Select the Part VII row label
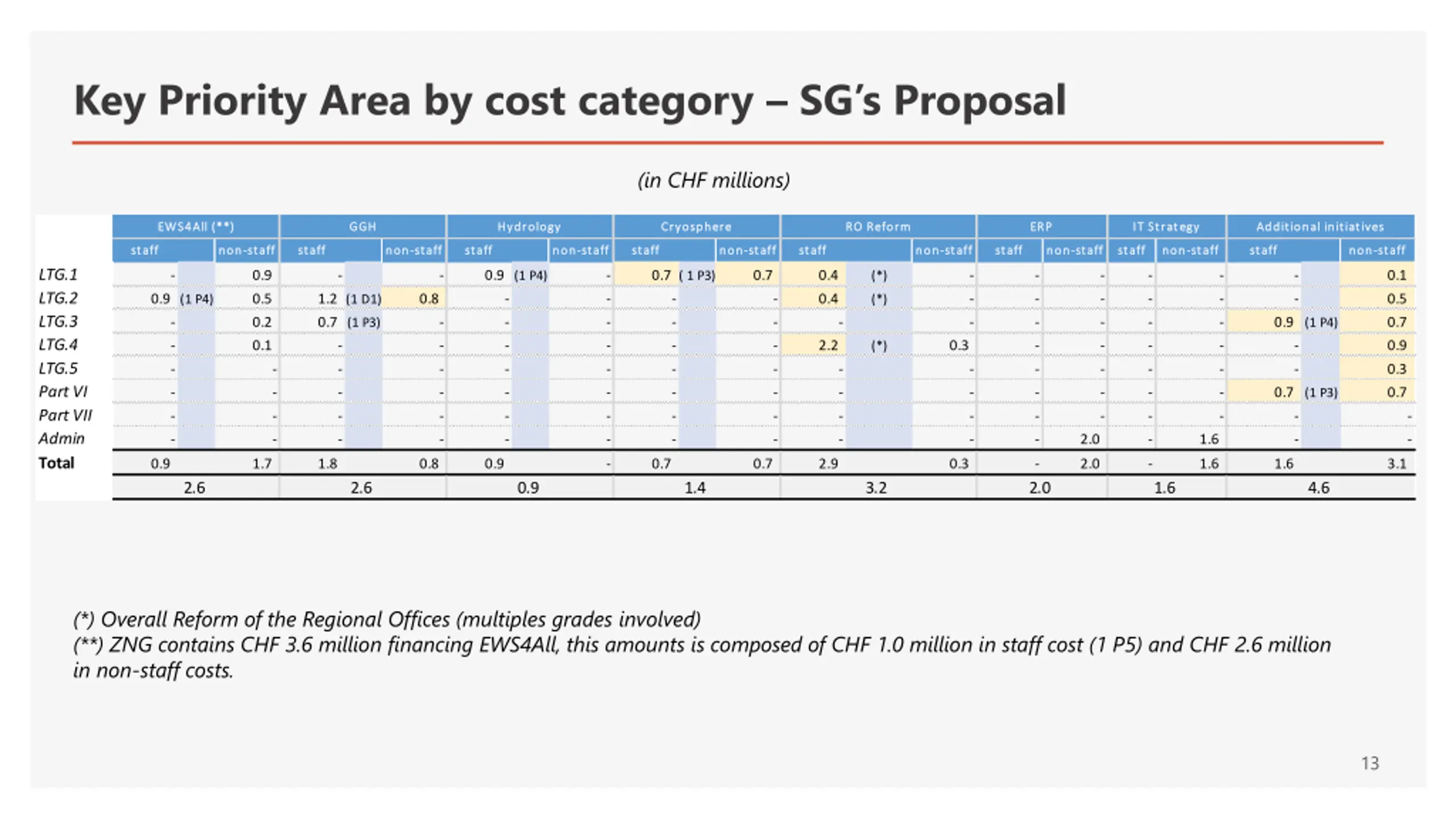 pos(65,415)
